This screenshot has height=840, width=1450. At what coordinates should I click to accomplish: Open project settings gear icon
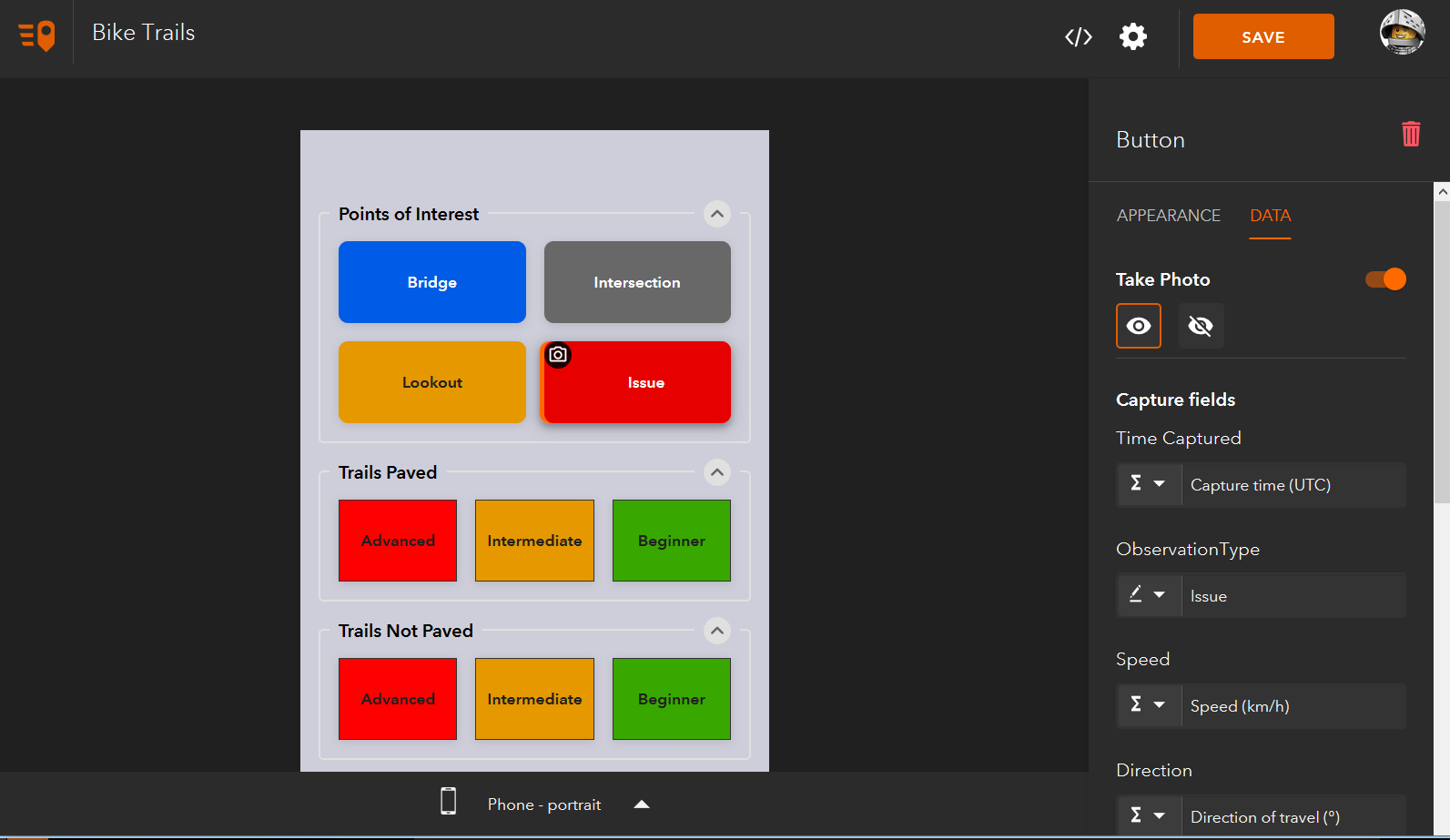pyautogui.click(x=1133, y=36)
